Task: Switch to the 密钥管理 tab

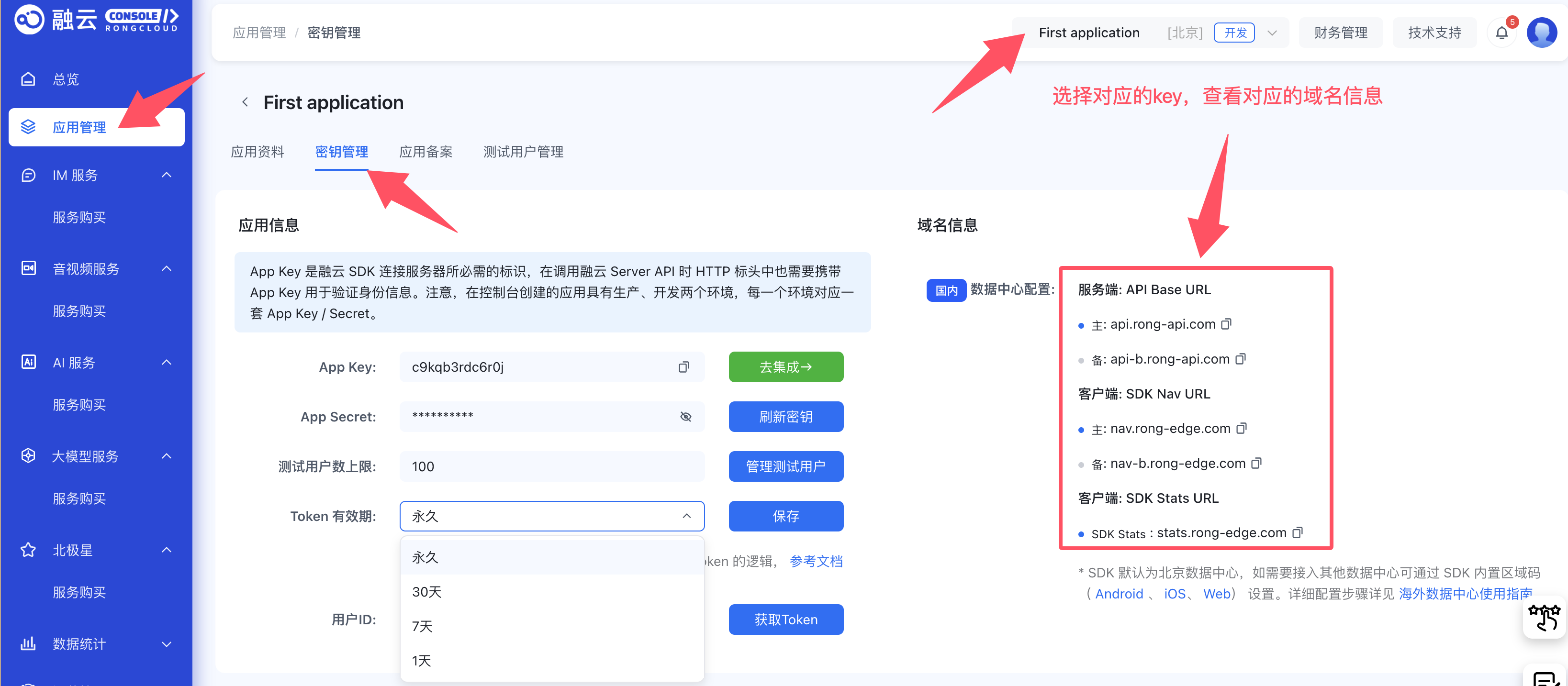Action: coord(341,152)
